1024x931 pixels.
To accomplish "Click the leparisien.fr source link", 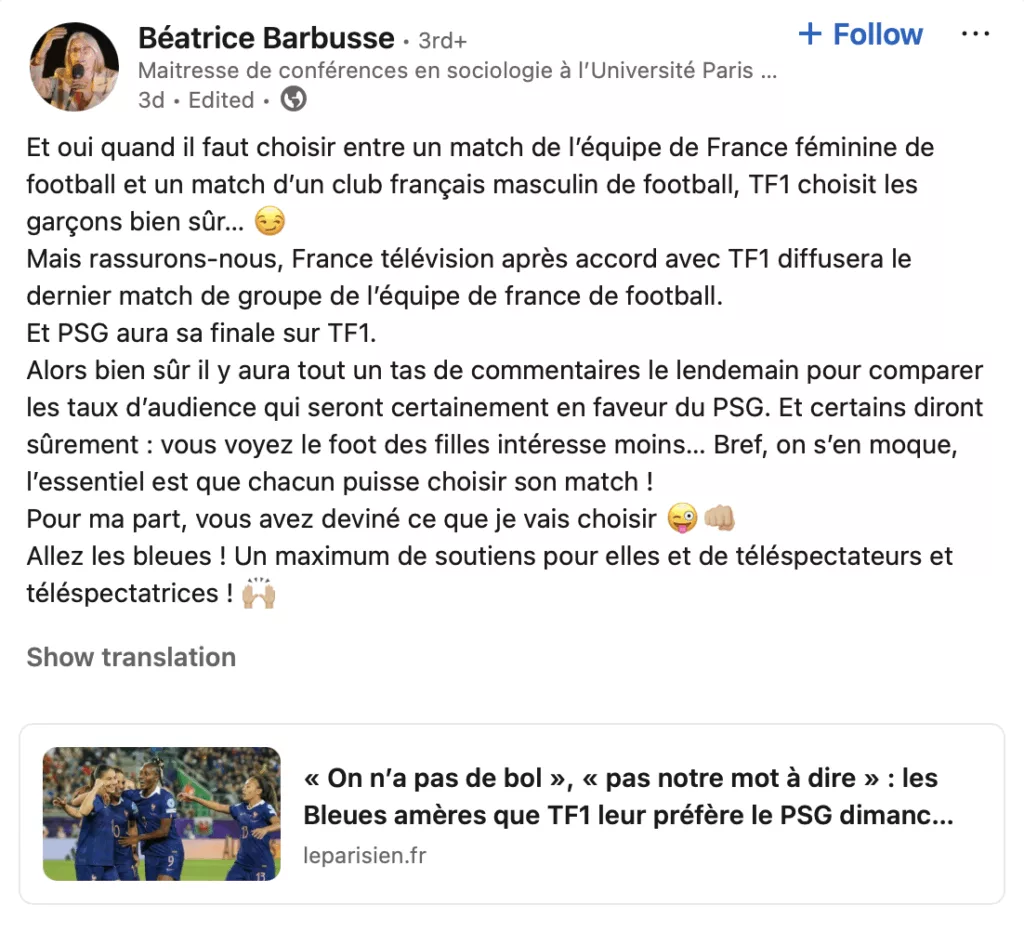I will pyautogui.click(x=364, y=855).
